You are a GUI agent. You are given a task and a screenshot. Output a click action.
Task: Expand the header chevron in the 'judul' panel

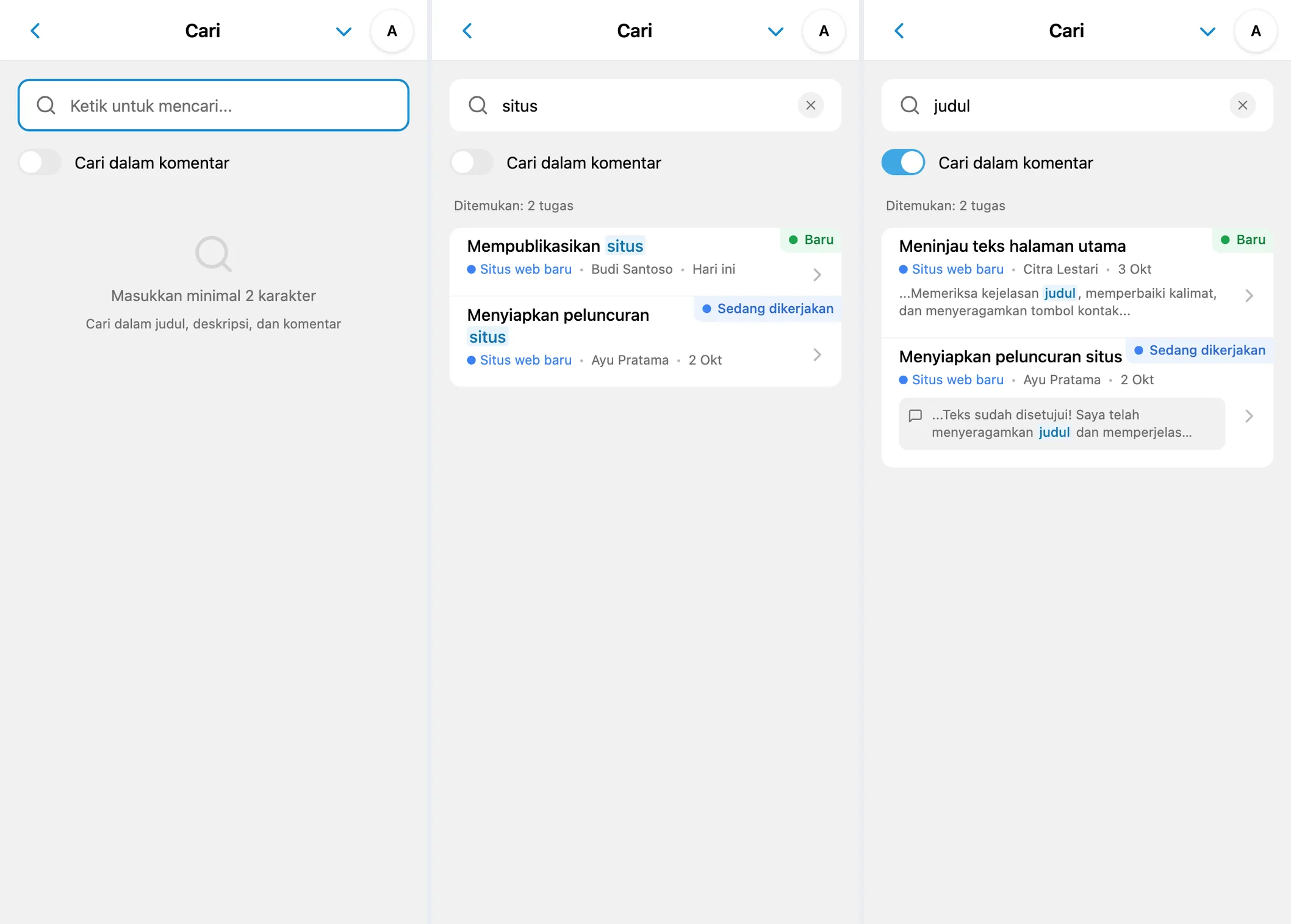(1207, 31)
